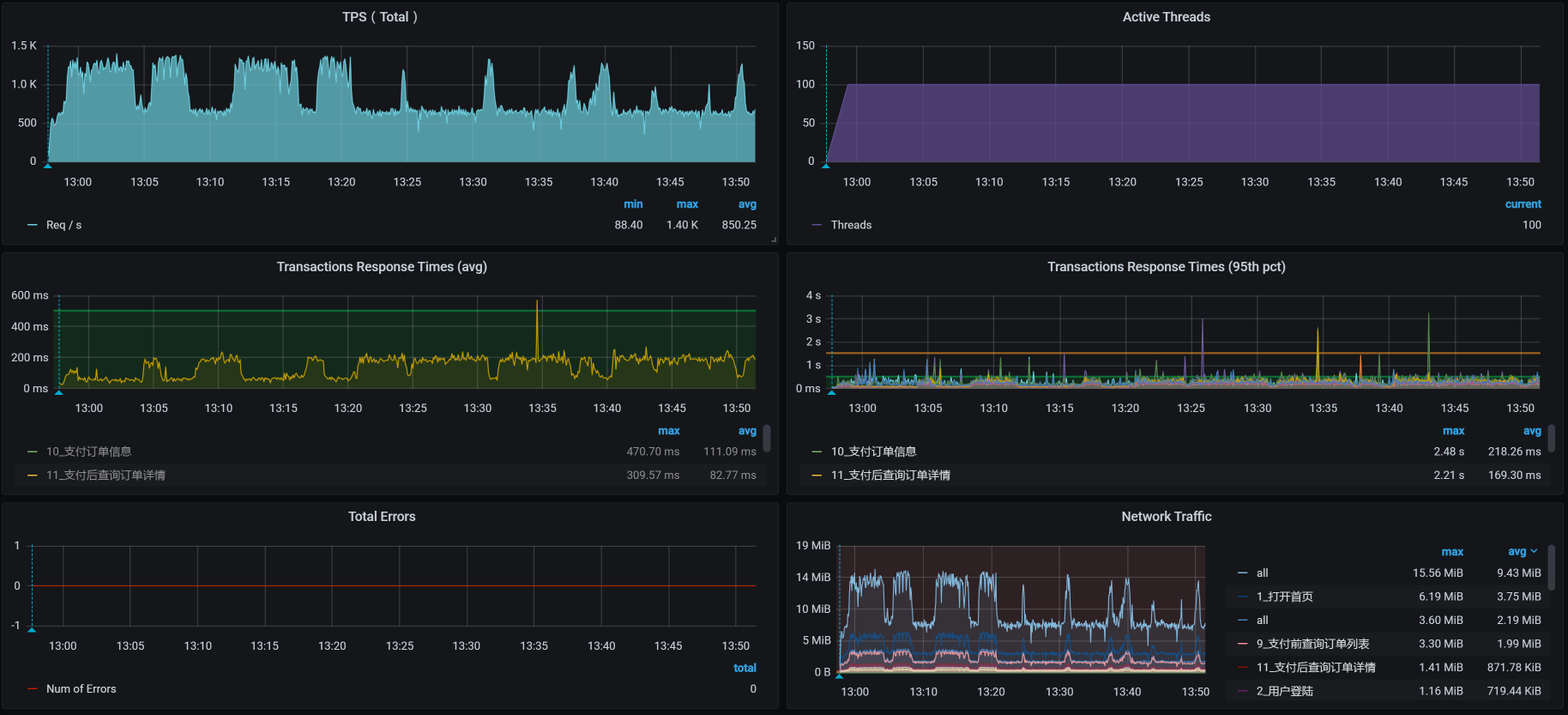
Task: Toggle the 9_支付前查询订单列表 series in Network Traffic
Action: coord(1312,644)
